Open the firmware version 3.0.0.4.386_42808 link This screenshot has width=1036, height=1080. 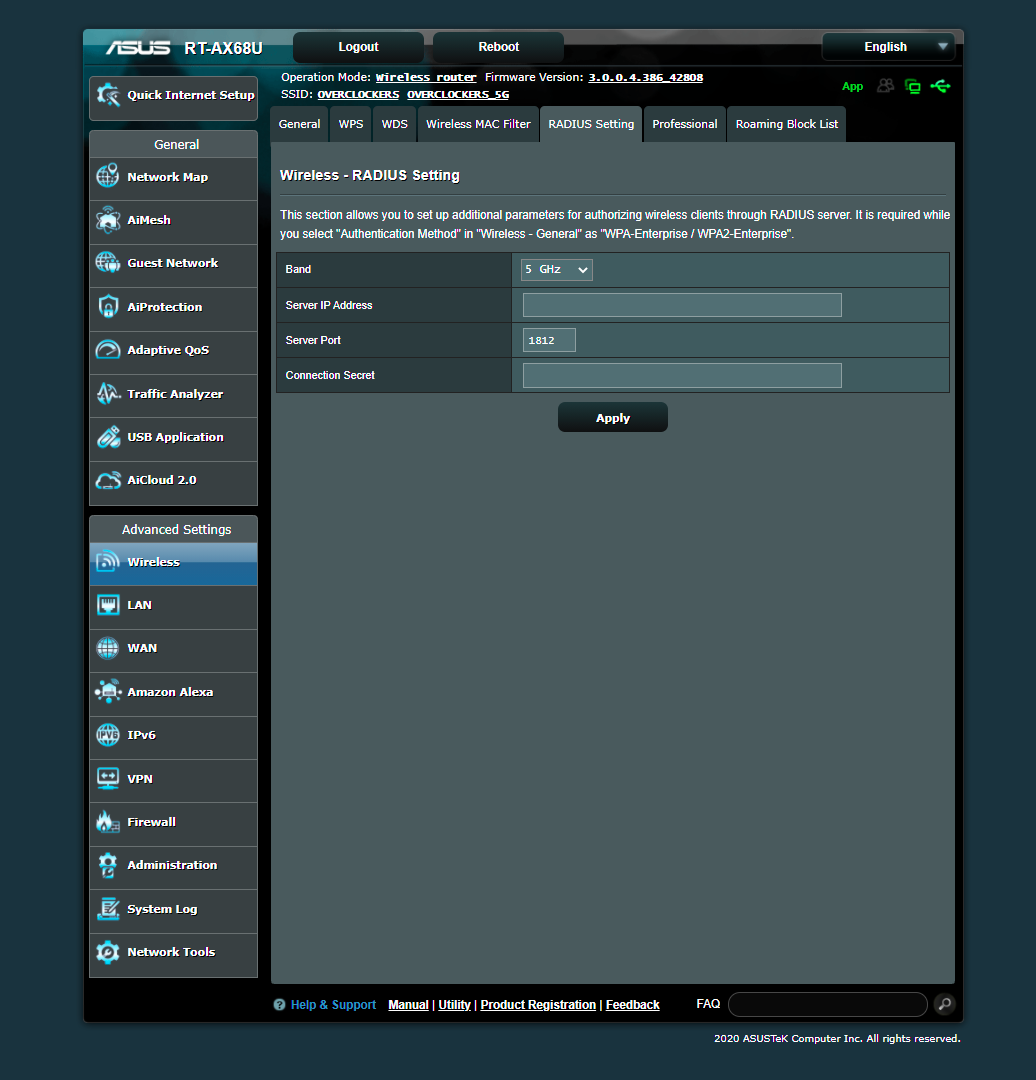tap(645, 77)
